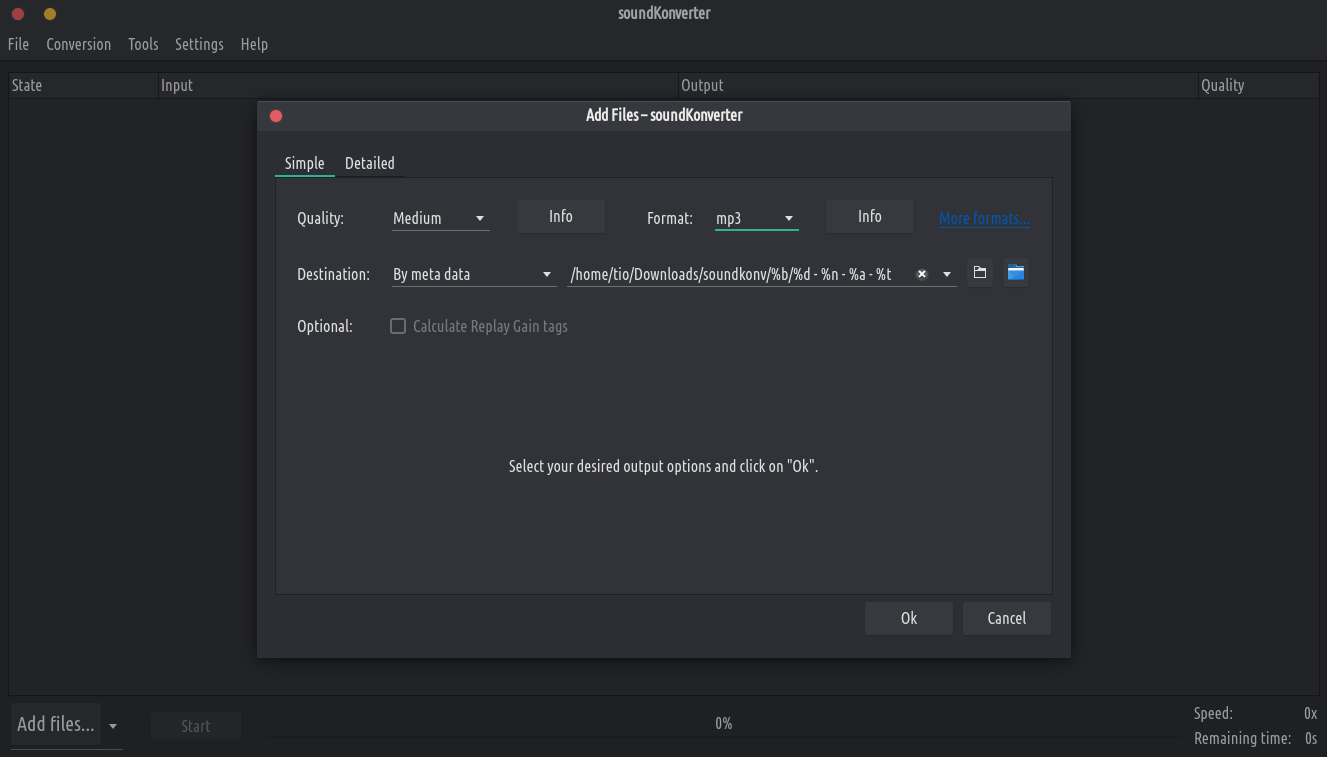Screen dimensions: 1327x757
Task: Open folder chooser icon next to destination path
Action: (980, 273)
